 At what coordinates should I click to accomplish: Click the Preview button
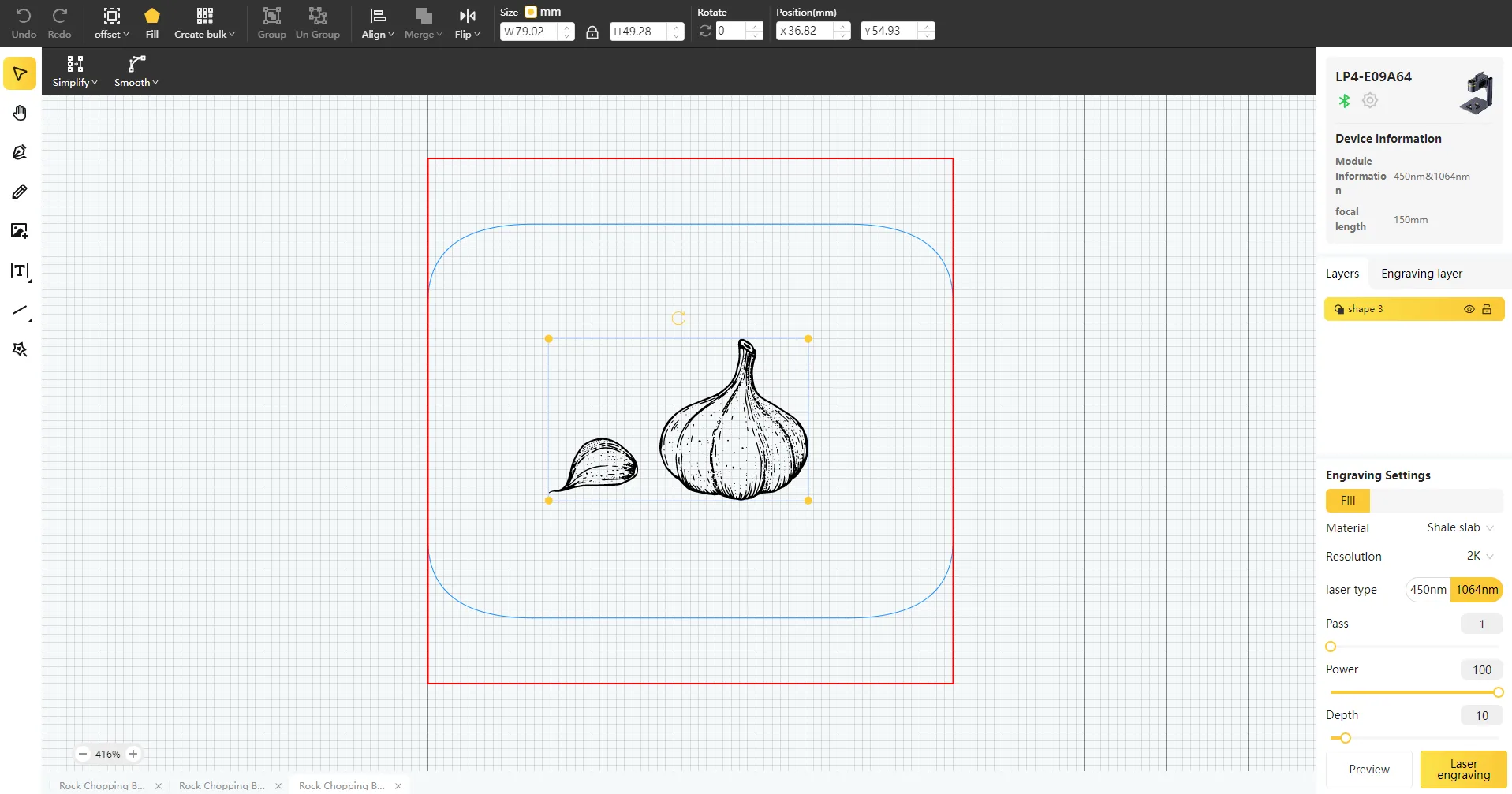[x=1369, y=770]
